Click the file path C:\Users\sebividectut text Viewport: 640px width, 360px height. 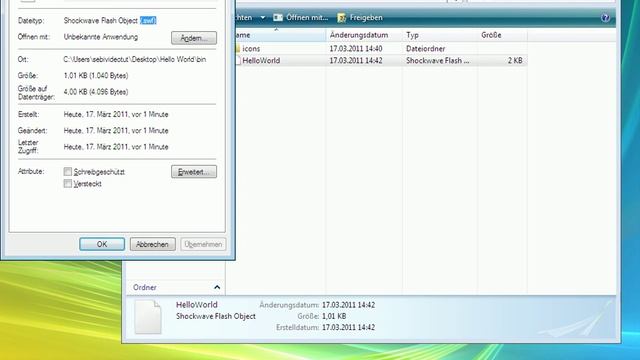[x=135, y=59]
